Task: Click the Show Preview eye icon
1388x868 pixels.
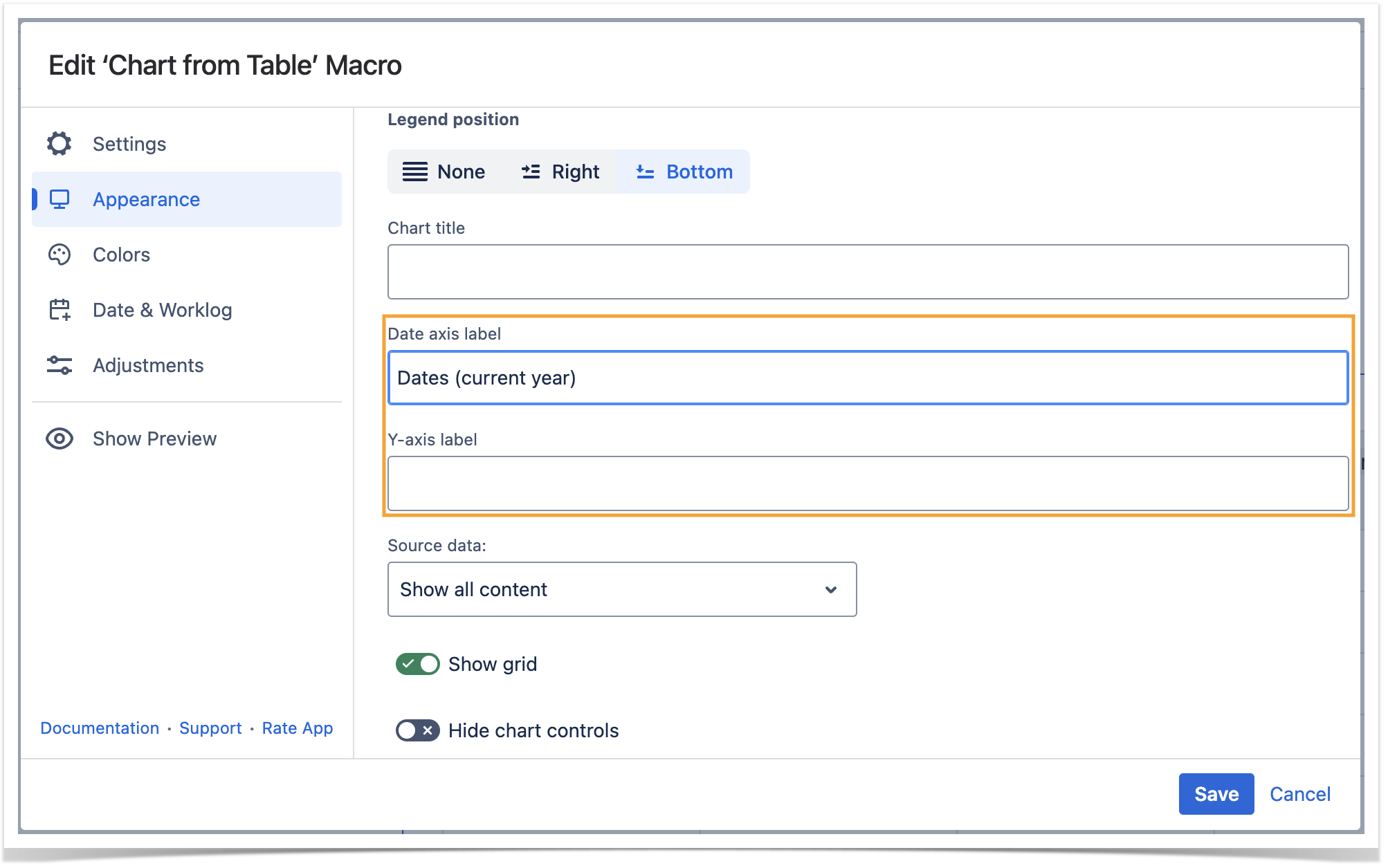Action: [x=60, y=438]
